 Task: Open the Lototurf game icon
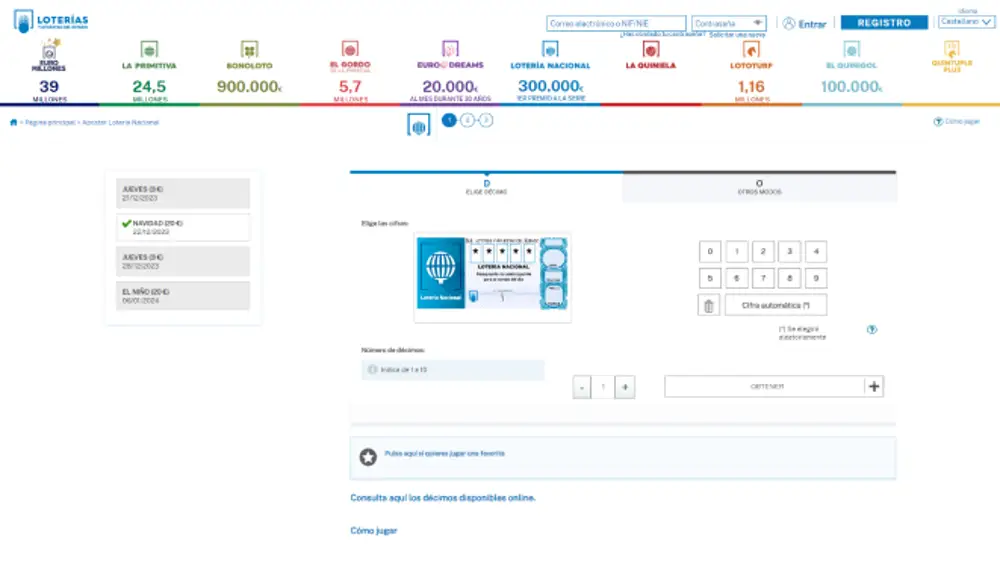[x=751, y=50]
